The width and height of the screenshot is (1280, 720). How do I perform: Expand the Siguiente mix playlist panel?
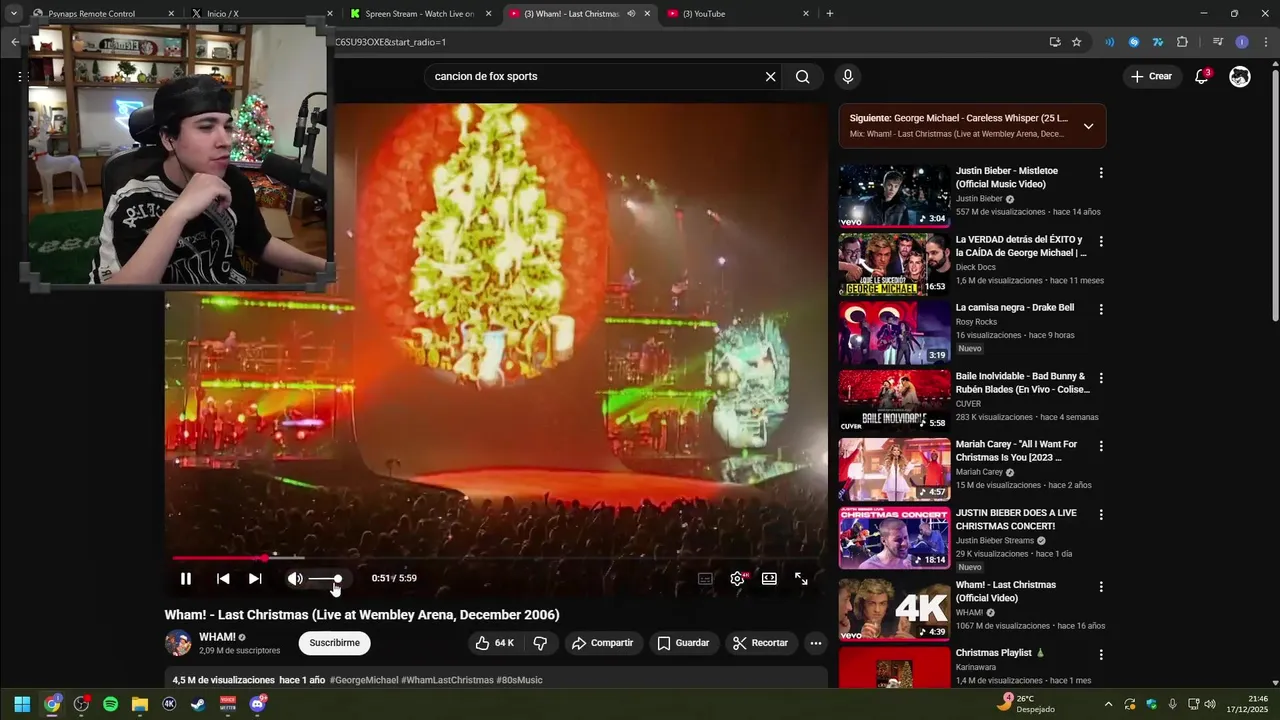[1088, 126]
